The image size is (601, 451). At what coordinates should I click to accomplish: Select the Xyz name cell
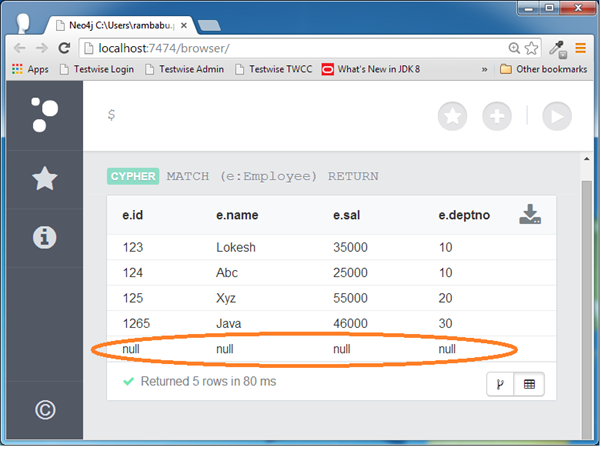(x=226, y=298)
